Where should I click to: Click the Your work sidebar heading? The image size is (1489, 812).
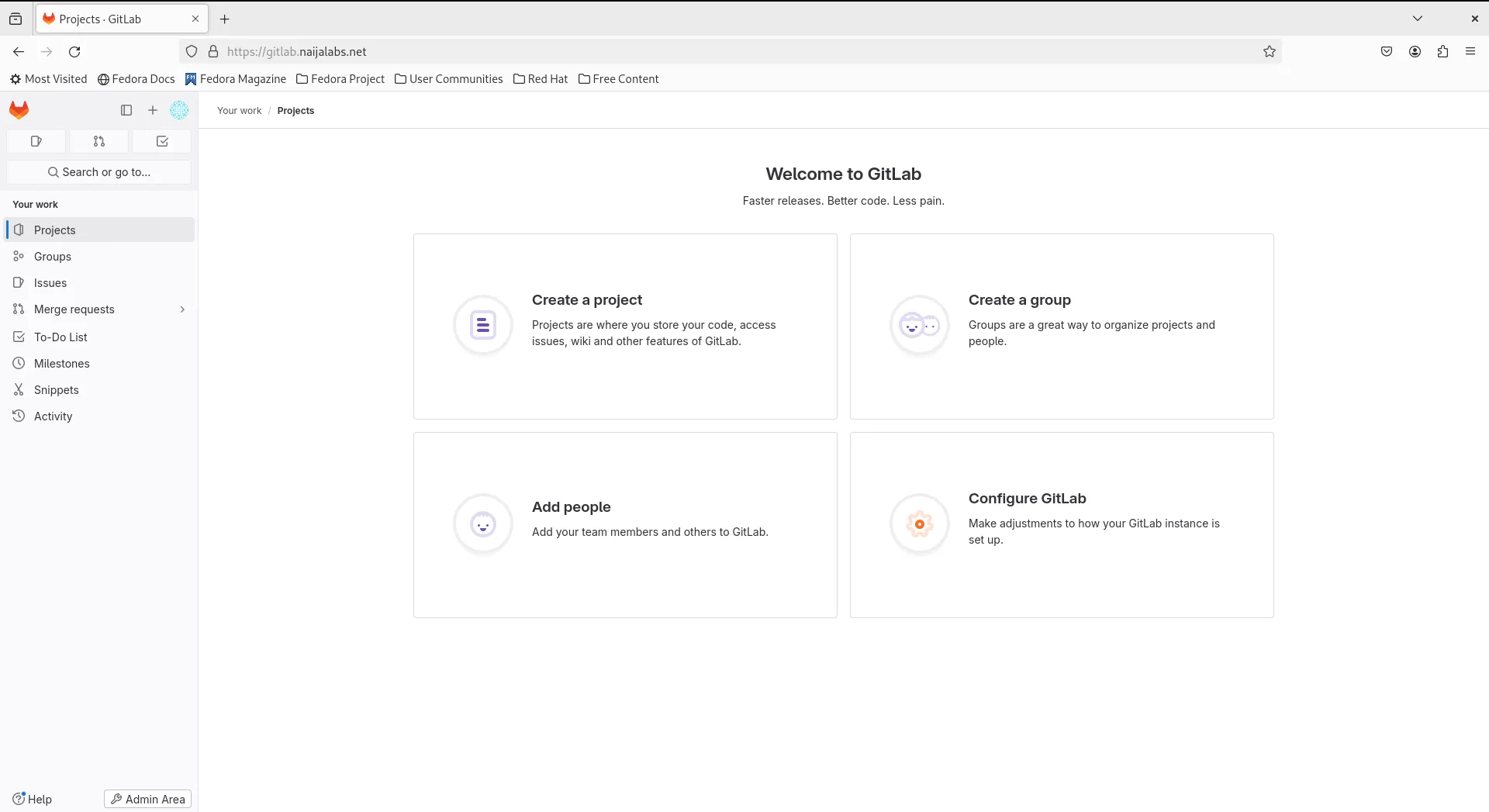pos(35,205)
